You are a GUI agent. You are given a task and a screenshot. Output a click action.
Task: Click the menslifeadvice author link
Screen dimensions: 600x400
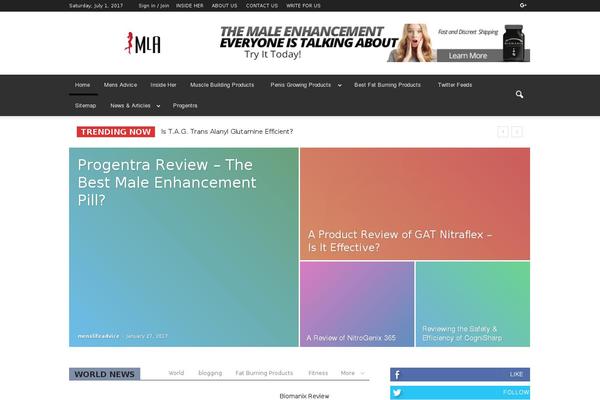(x=98, y=336)
